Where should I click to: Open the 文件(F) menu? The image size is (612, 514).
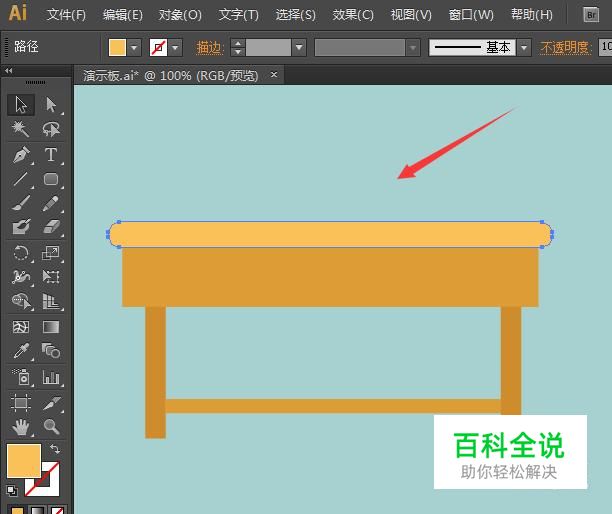tap(66, 15)
